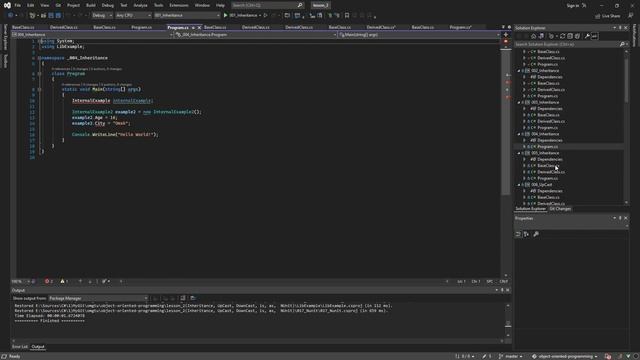Open the Show output from dropdown

click(x=98, y=298)
